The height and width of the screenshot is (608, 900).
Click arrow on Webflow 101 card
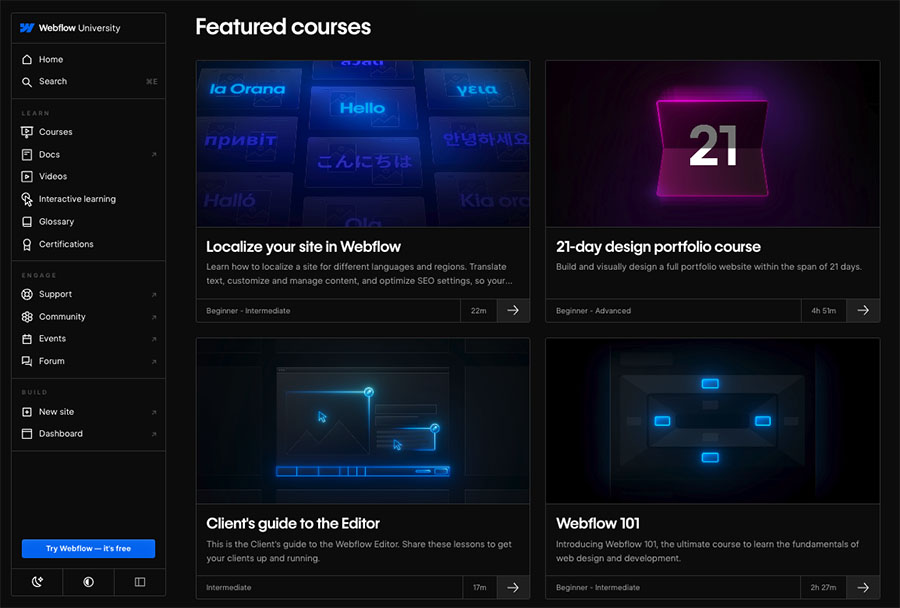(x=863, y=588)
